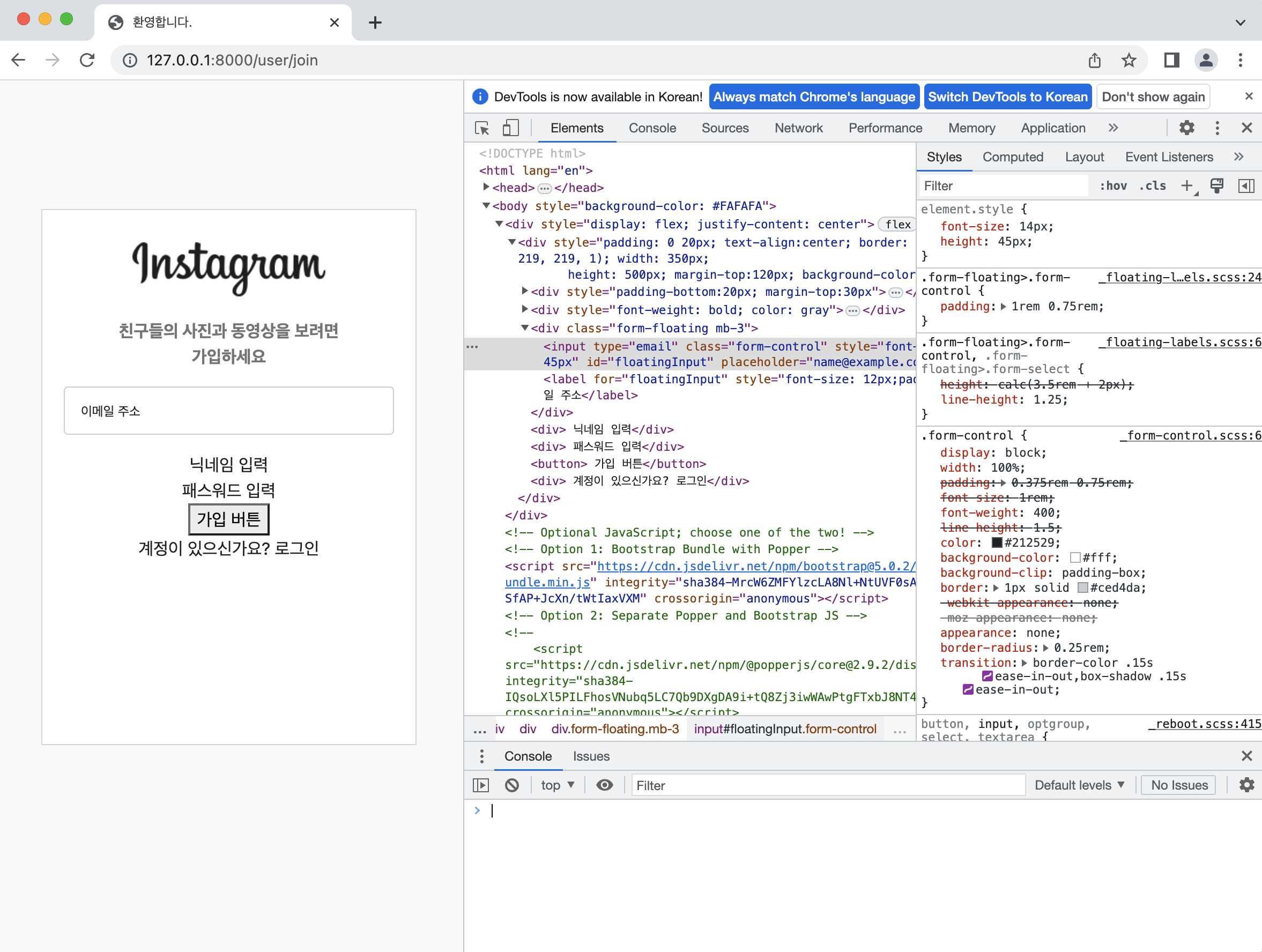Toggle the computed styles sidebar icon
Image resolution: width=1262 pixels, height=952 pixels.
[1246, 185]
